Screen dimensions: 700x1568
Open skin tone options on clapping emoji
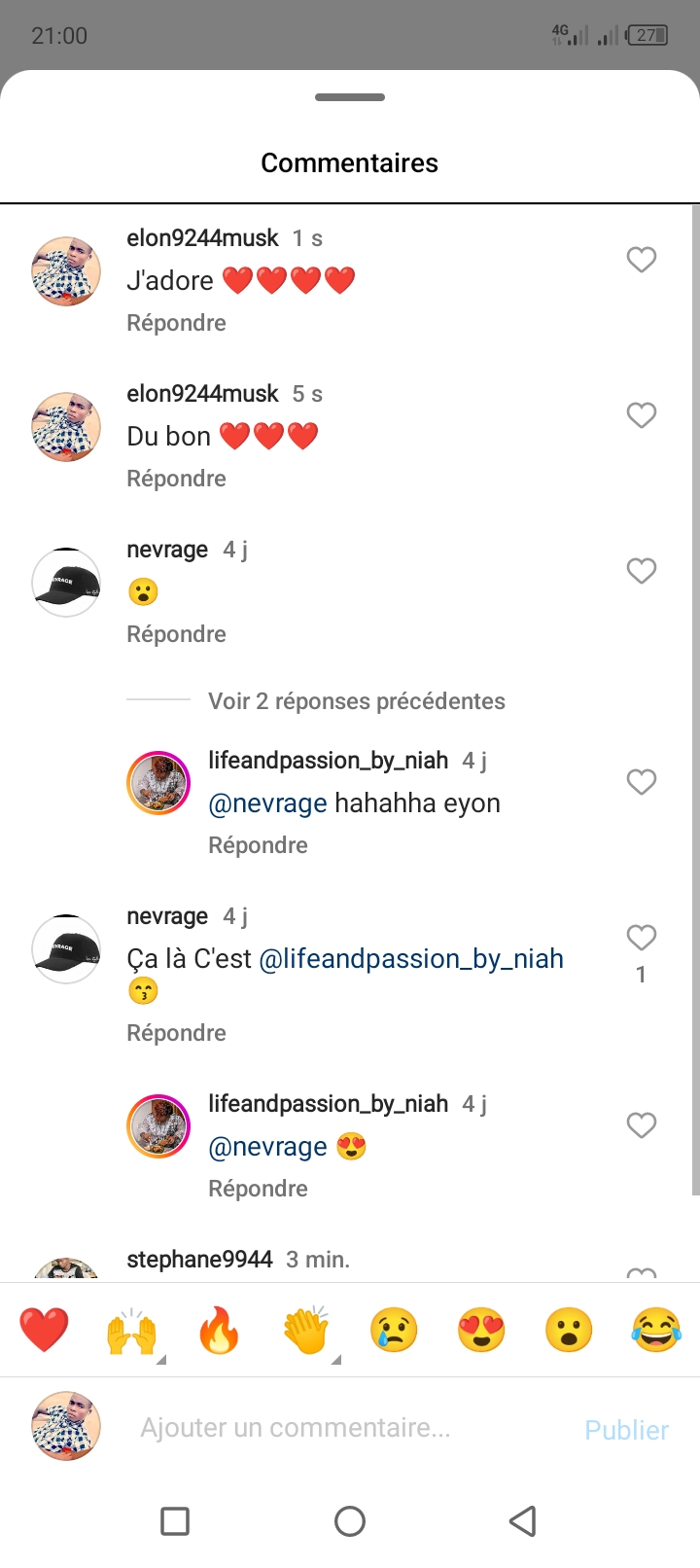point(336,1359)
